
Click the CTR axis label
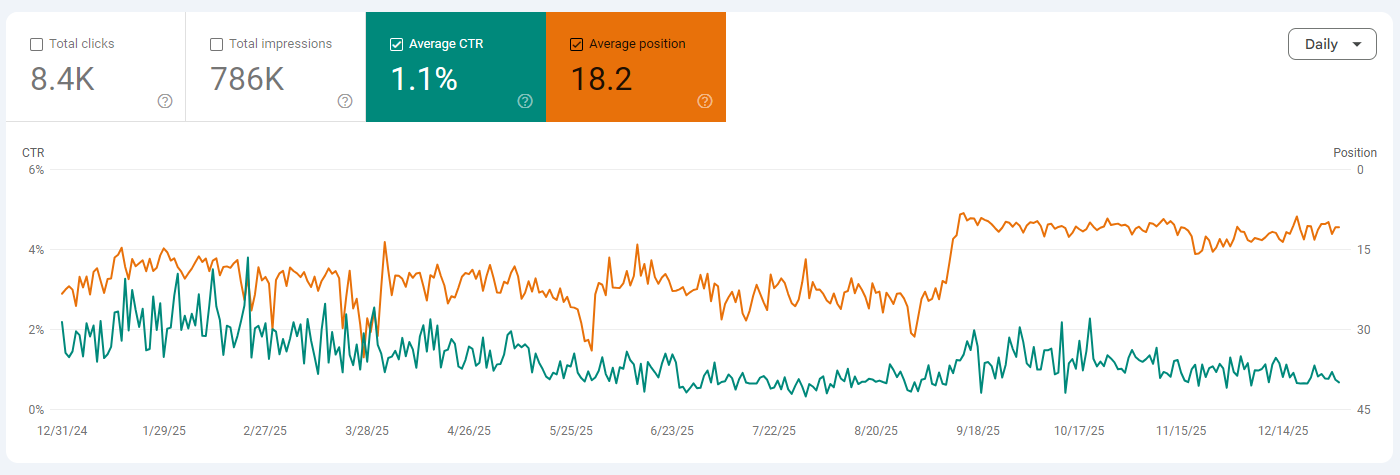point(34,153)
